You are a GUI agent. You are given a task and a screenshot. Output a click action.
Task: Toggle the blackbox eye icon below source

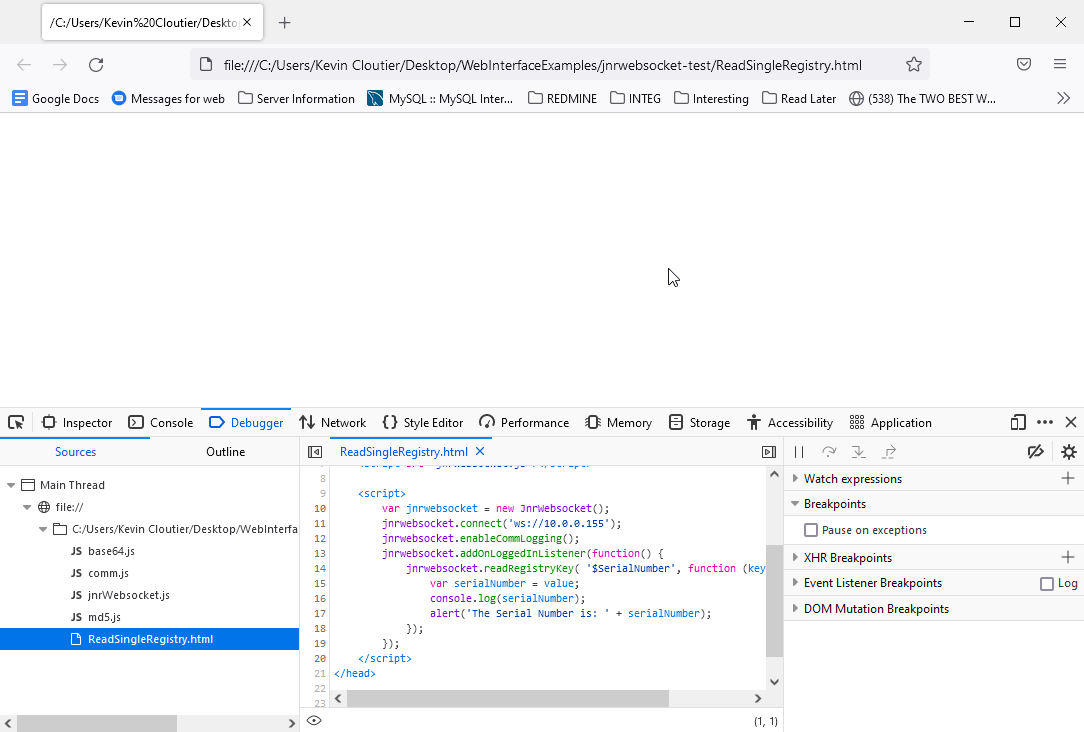pyautogui.click(x=314, y=720)
